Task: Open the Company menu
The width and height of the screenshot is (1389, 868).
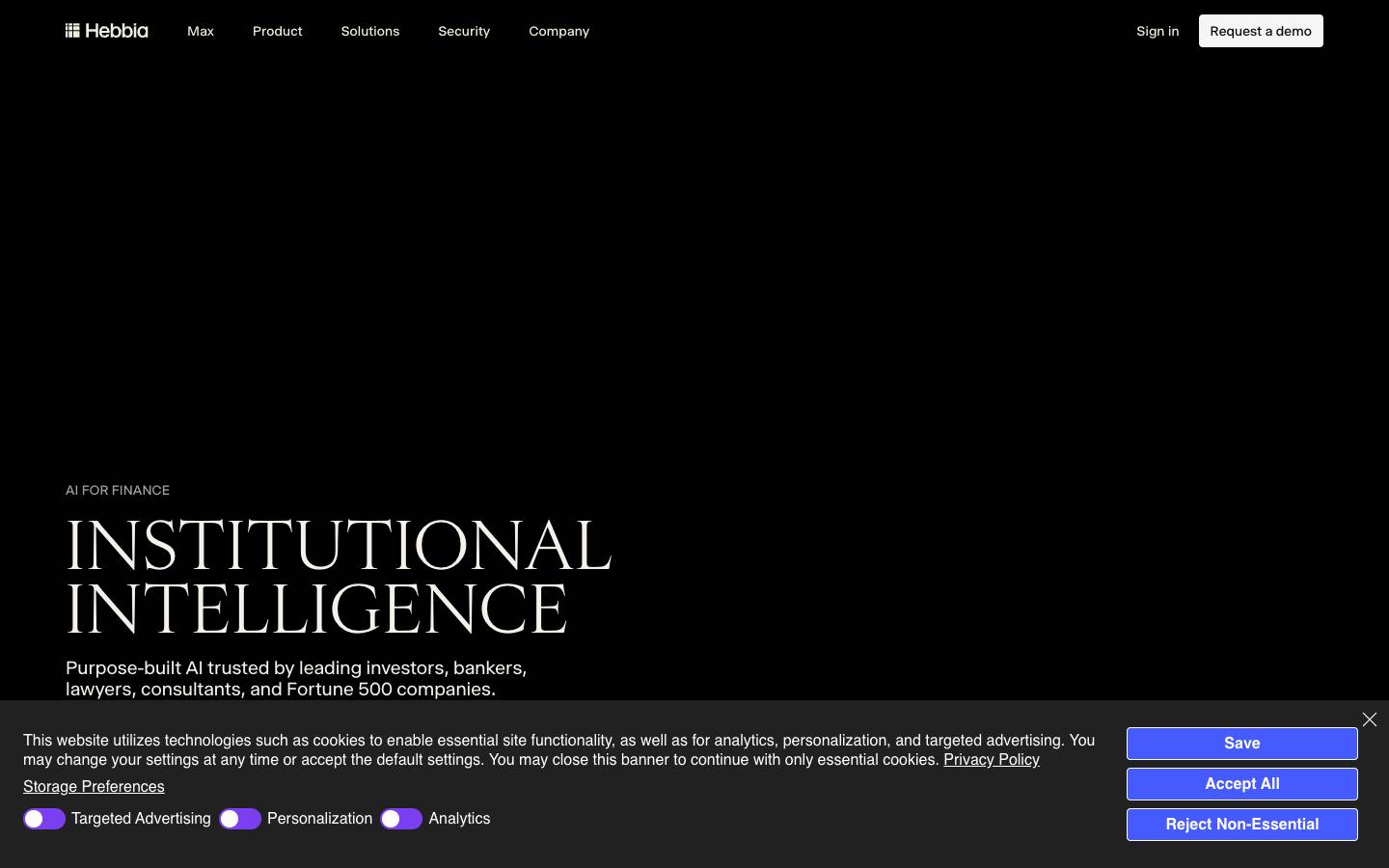Action: pos(559,31)
